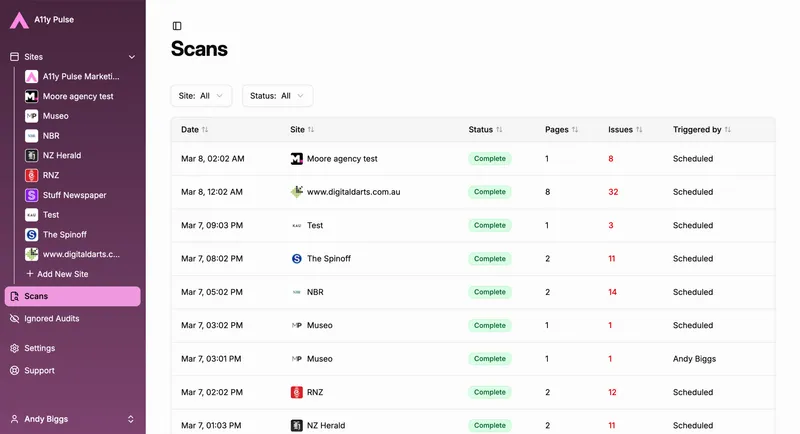Open Support in sidebar
This screenshot has width=800, height=434.
72,371
